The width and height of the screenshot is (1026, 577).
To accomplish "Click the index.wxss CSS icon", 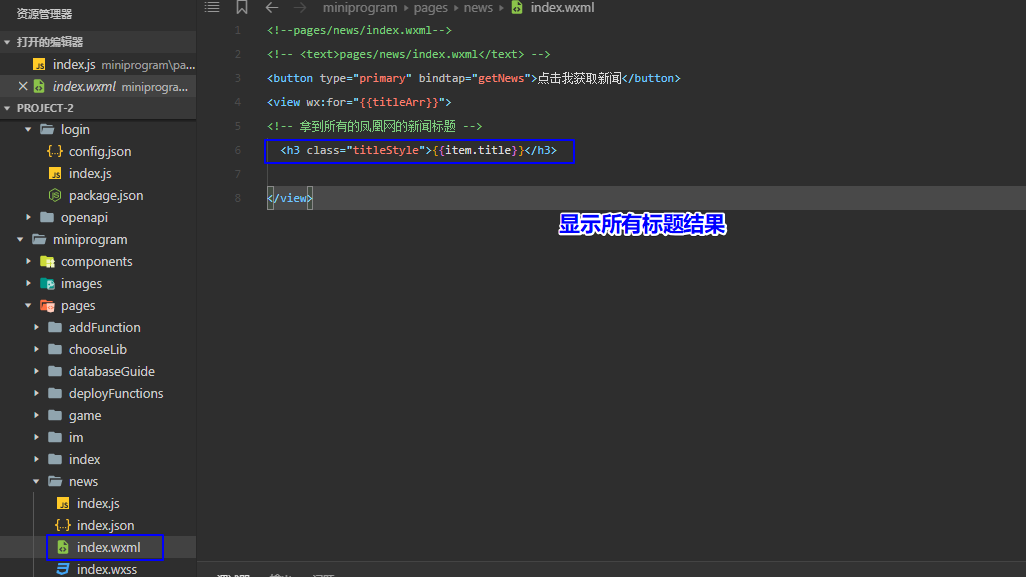I will [63, 569].
